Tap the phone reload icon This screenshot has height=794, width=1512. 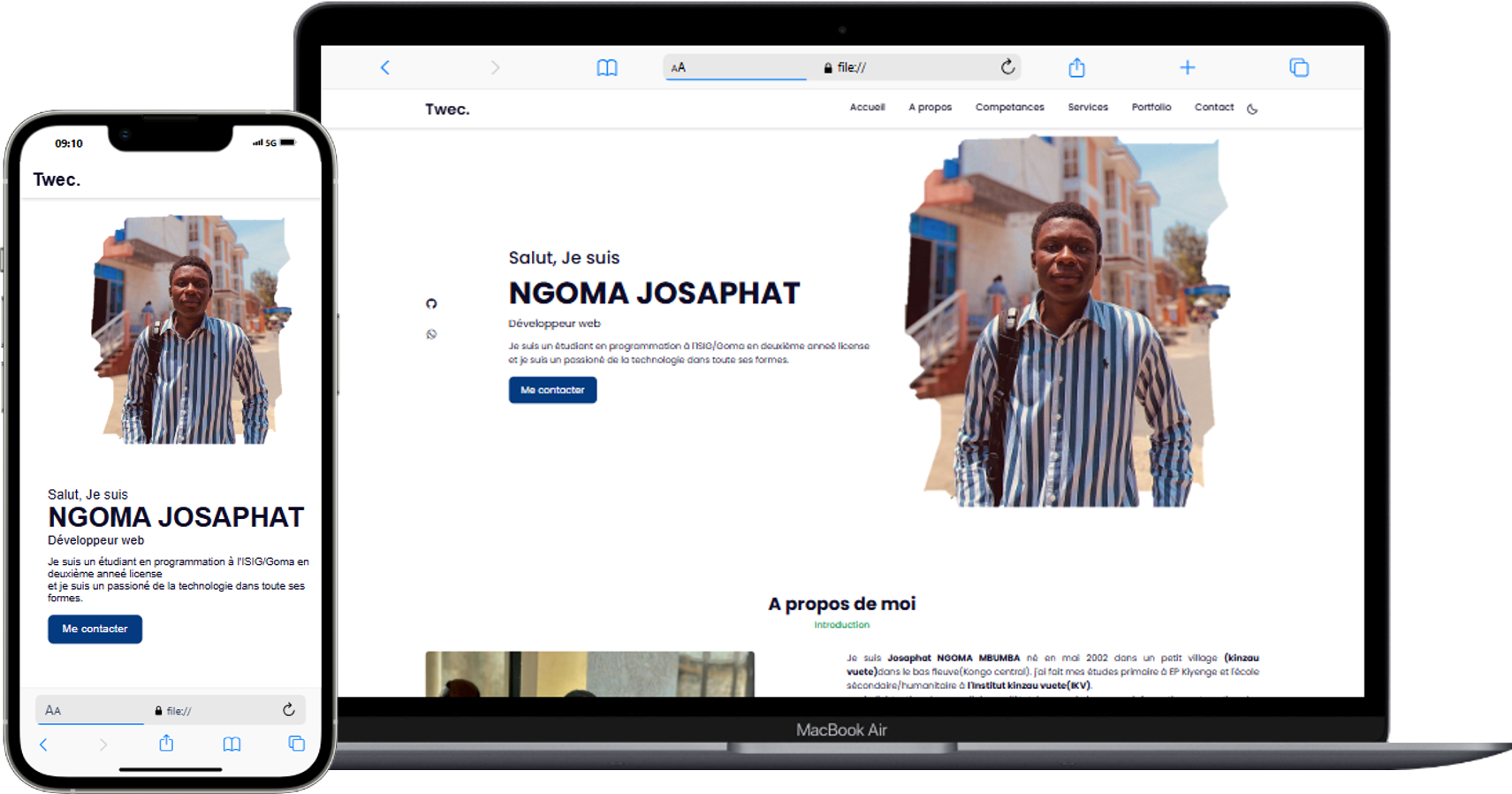click(x=289, y=710)
